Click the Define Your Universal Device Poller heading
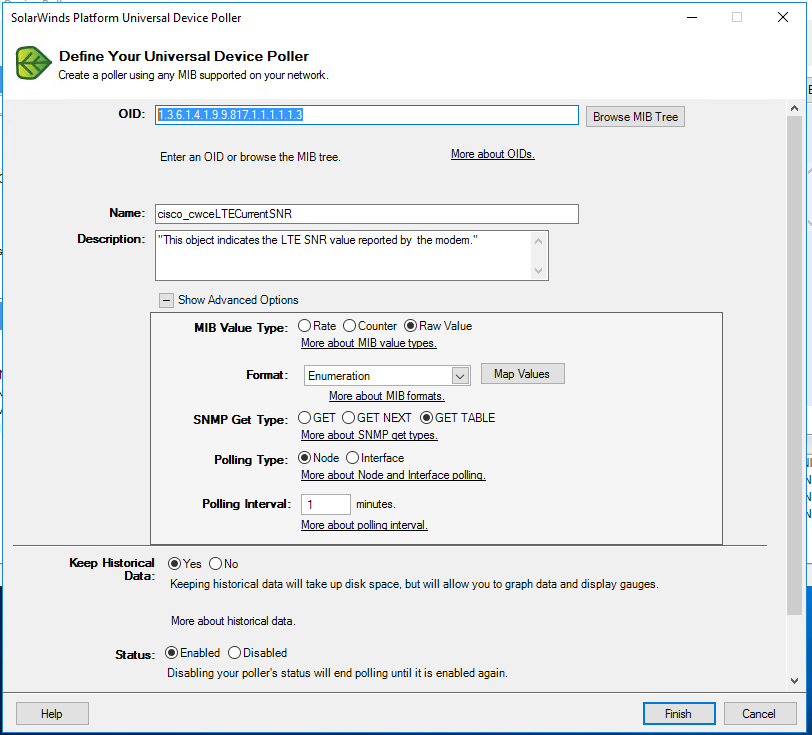 pos(184,56)
